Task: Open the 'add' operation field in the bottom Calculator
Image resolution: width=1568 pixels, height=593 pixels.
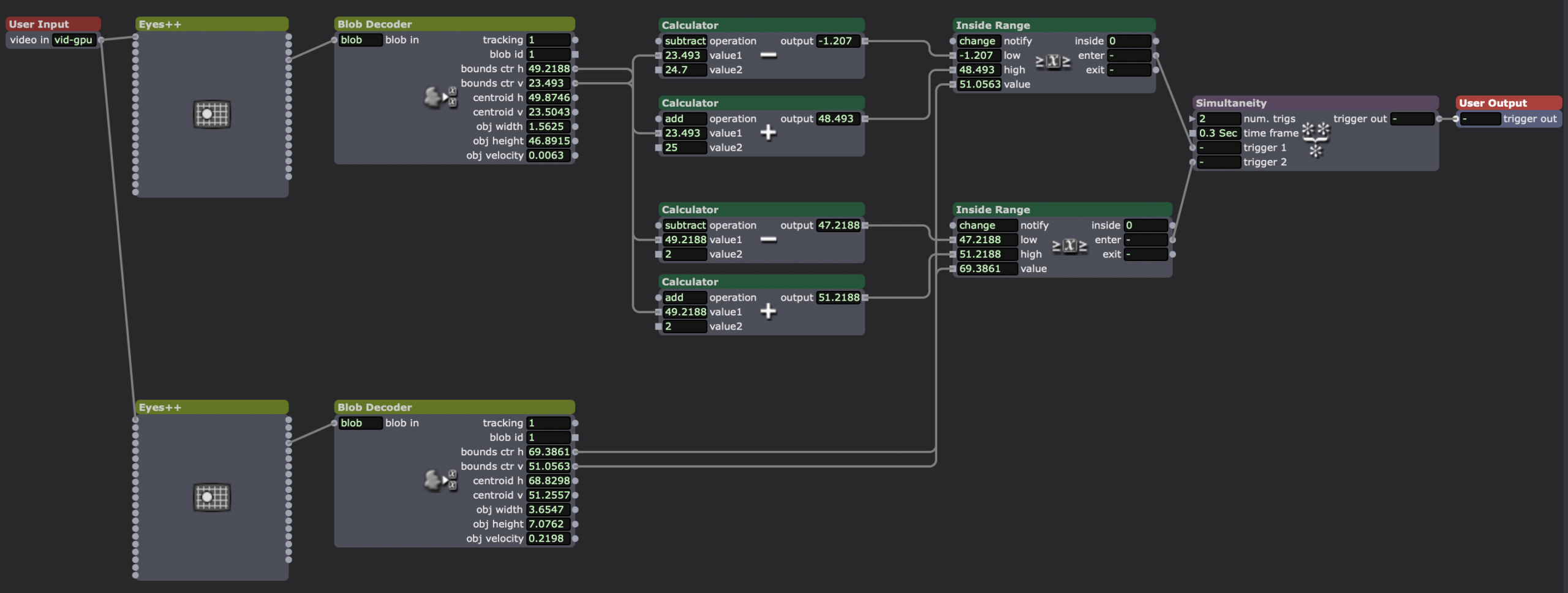Action: coord(685,298)
